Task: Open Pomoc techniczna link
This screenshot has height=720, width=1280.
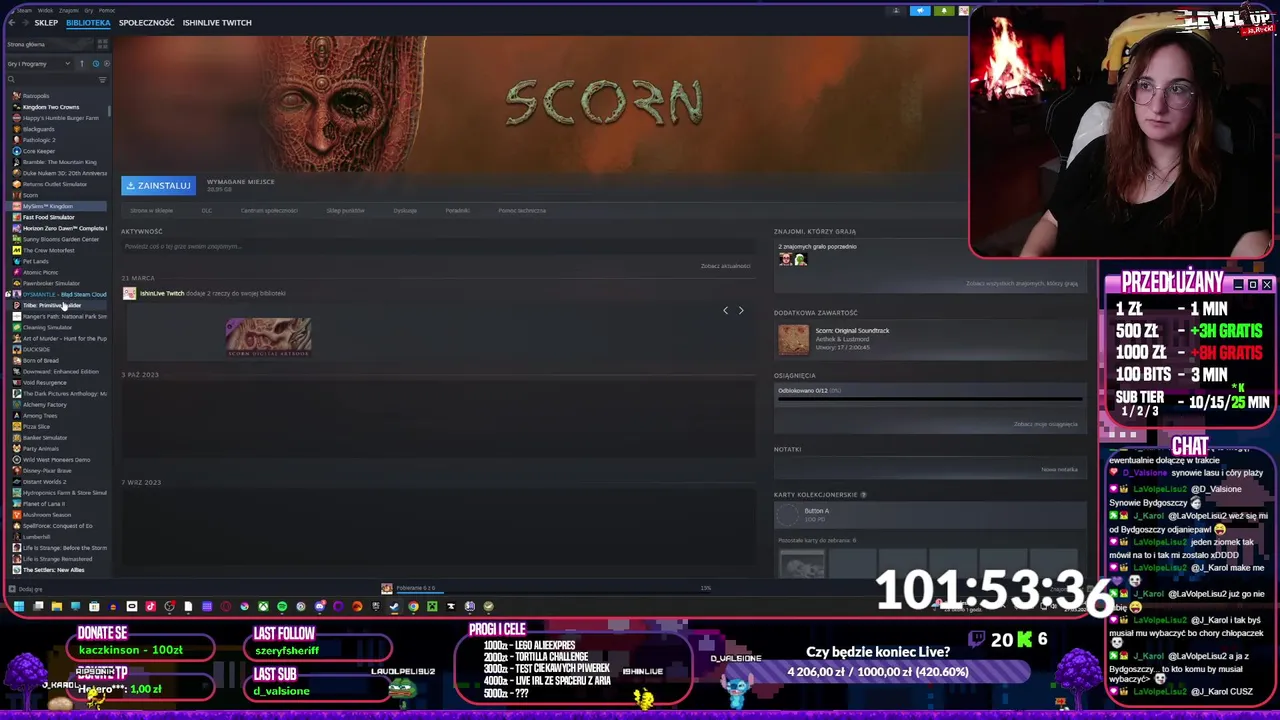Action: (522, 211)
